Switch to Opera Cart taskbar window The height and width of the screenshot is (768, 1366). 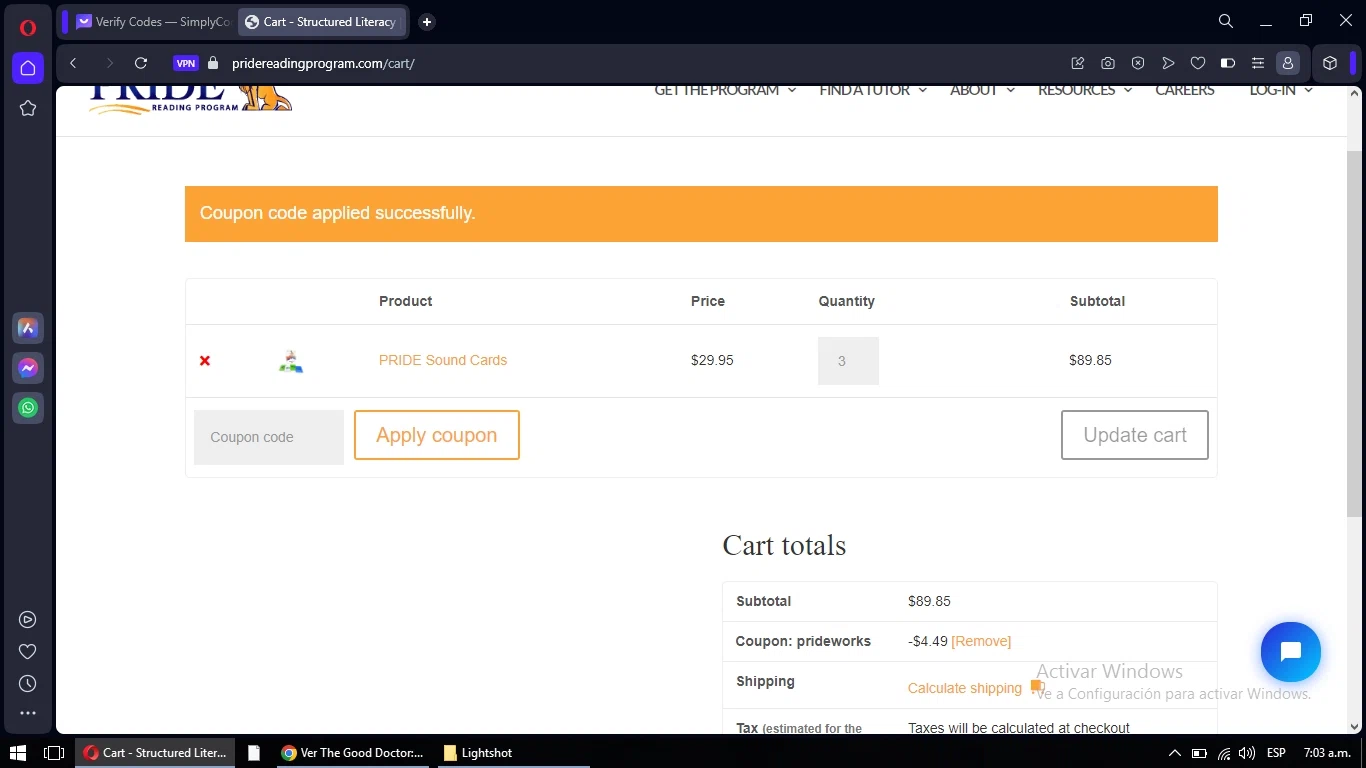pyautogui.click(x=155, y=753)
